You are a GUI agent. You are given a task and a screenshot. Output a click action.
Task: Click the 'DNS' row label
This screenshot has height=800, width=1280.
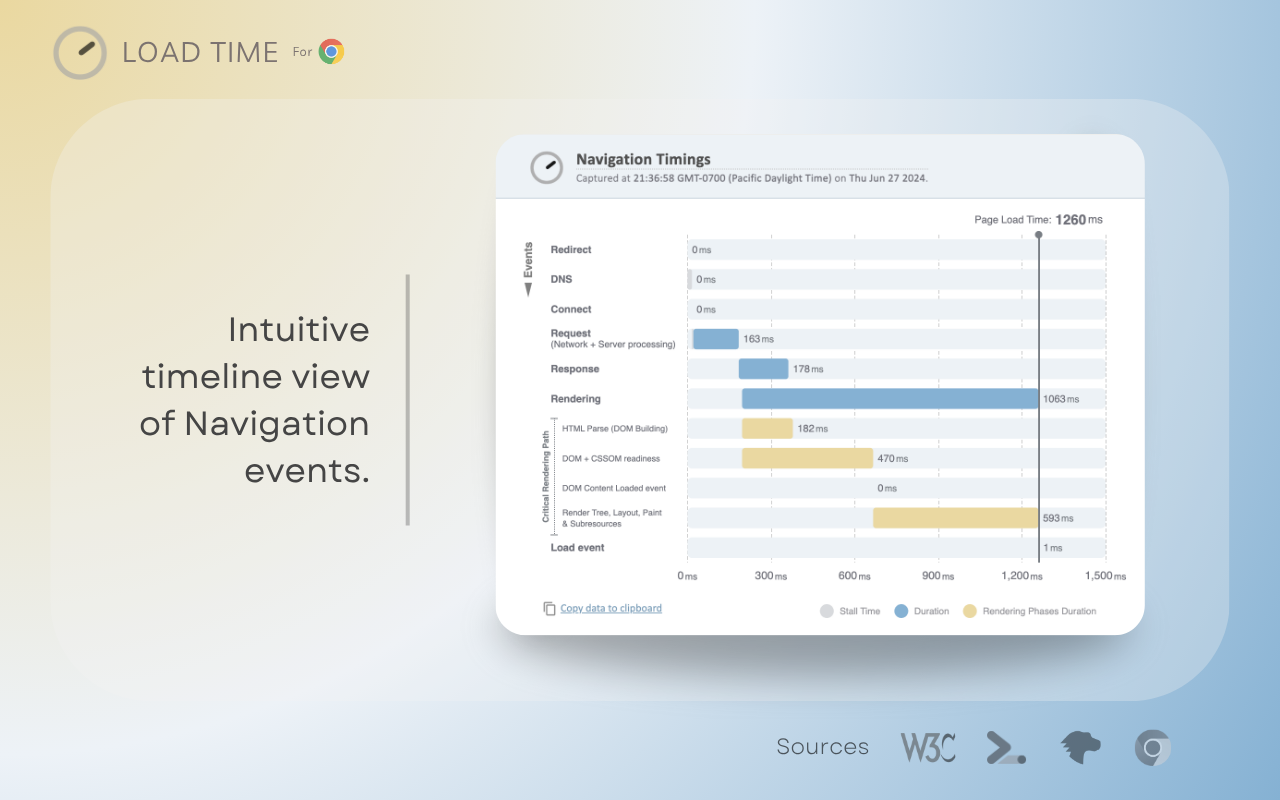coord(561,279)
